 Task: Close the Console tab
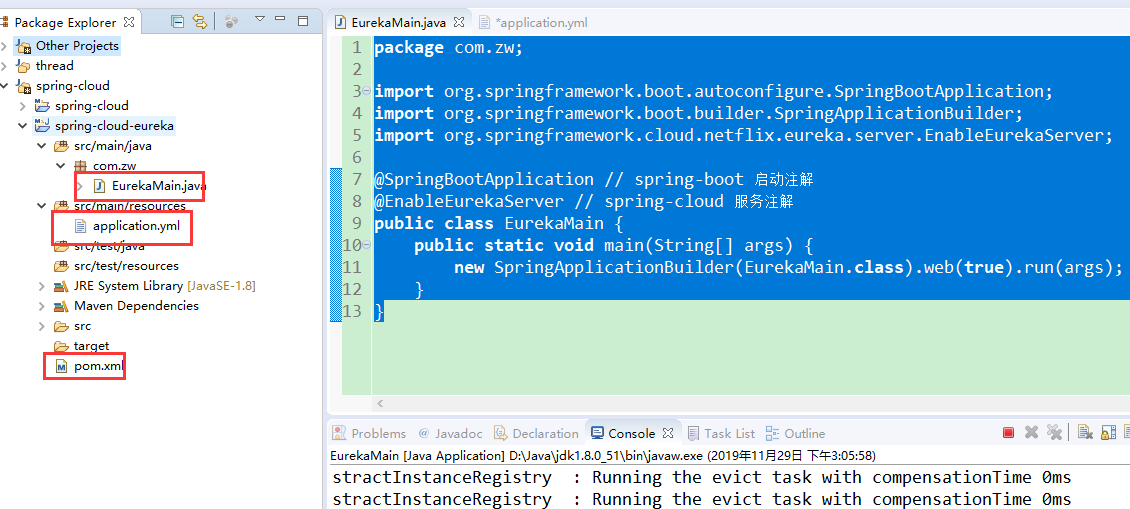pyautogui.click(x=668, y=433)
